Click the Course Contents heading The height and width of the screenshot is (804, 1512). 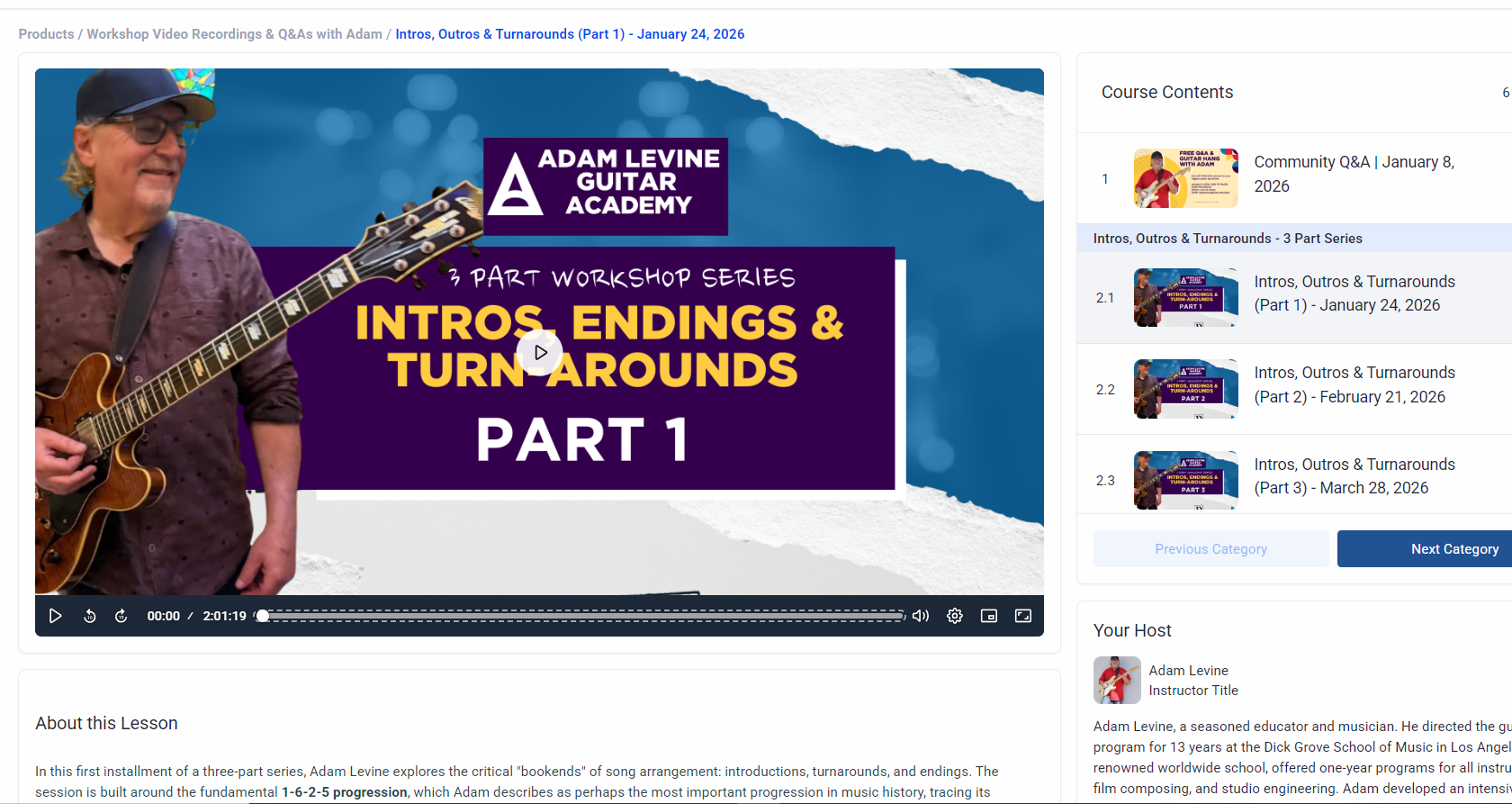point(1167,92)
